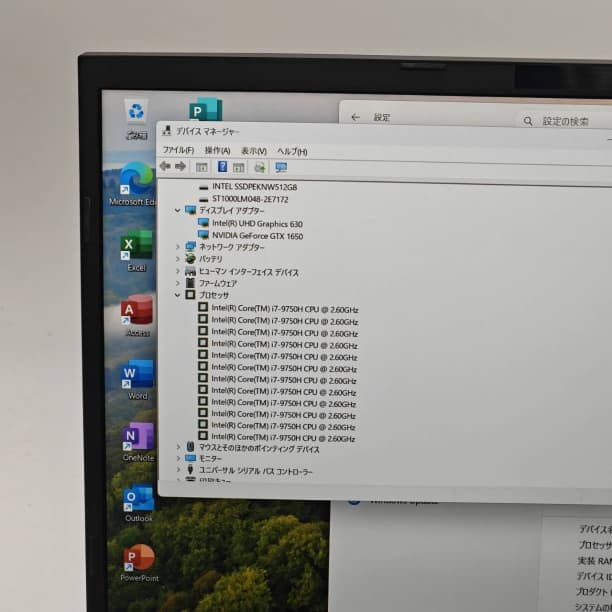
Task: Expand ヒューマン インターフェイス デバイス category
Action: click(178, 271)
